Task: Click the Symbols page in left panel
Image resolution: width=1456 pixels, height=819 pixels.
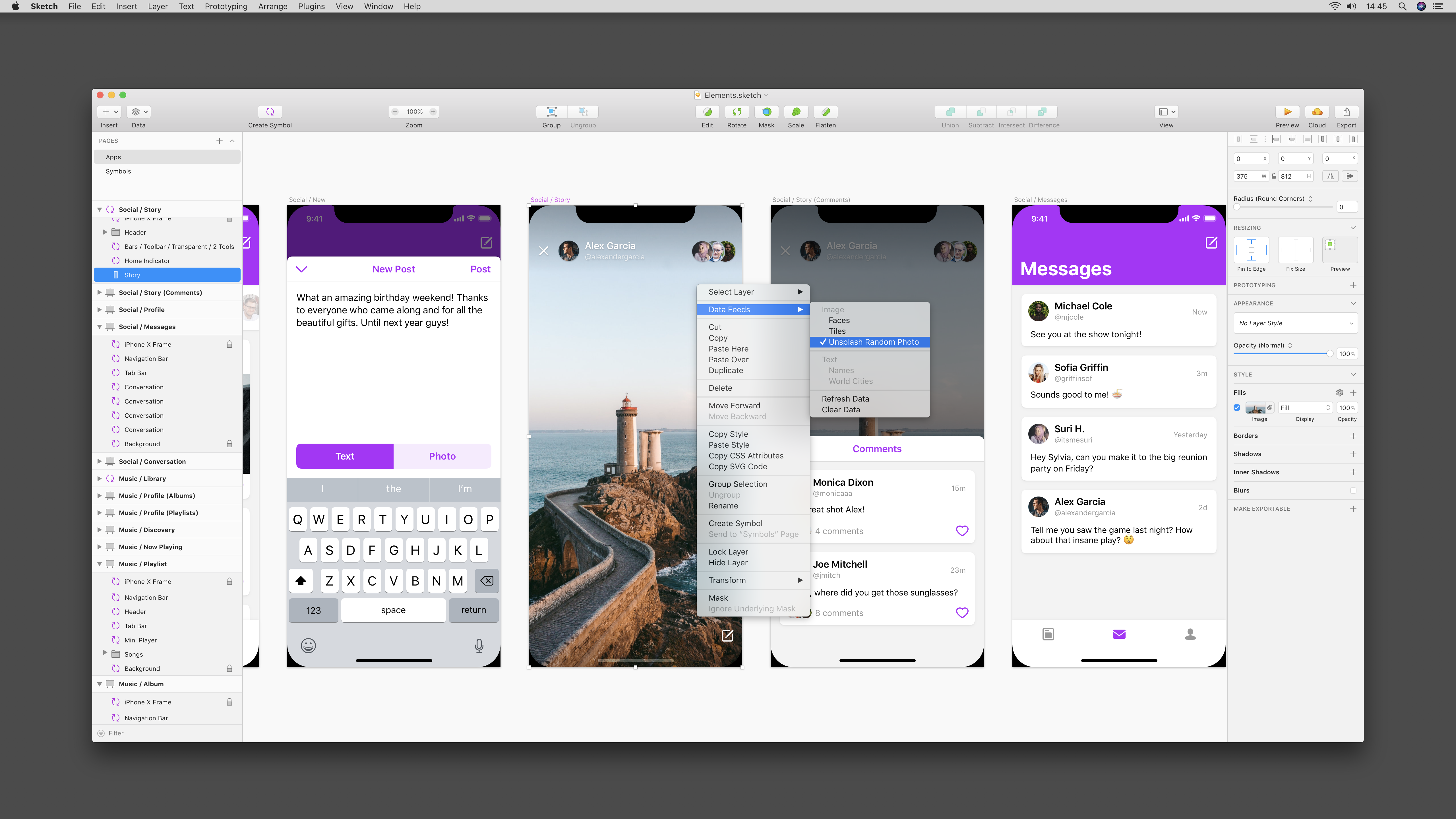Action: (119, 171)
